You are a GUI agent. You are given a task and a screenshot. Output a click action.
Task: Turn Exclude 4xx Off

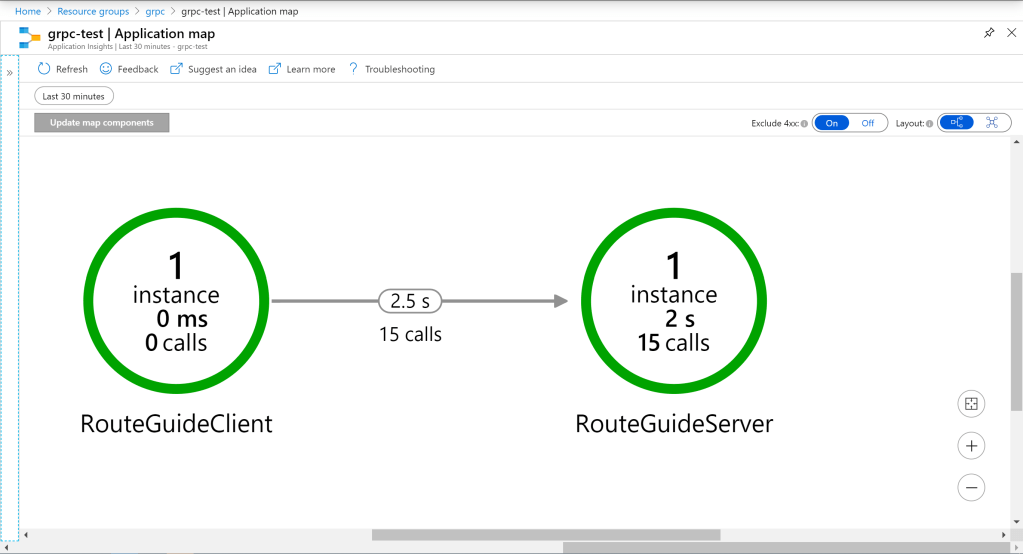point(867,123)
